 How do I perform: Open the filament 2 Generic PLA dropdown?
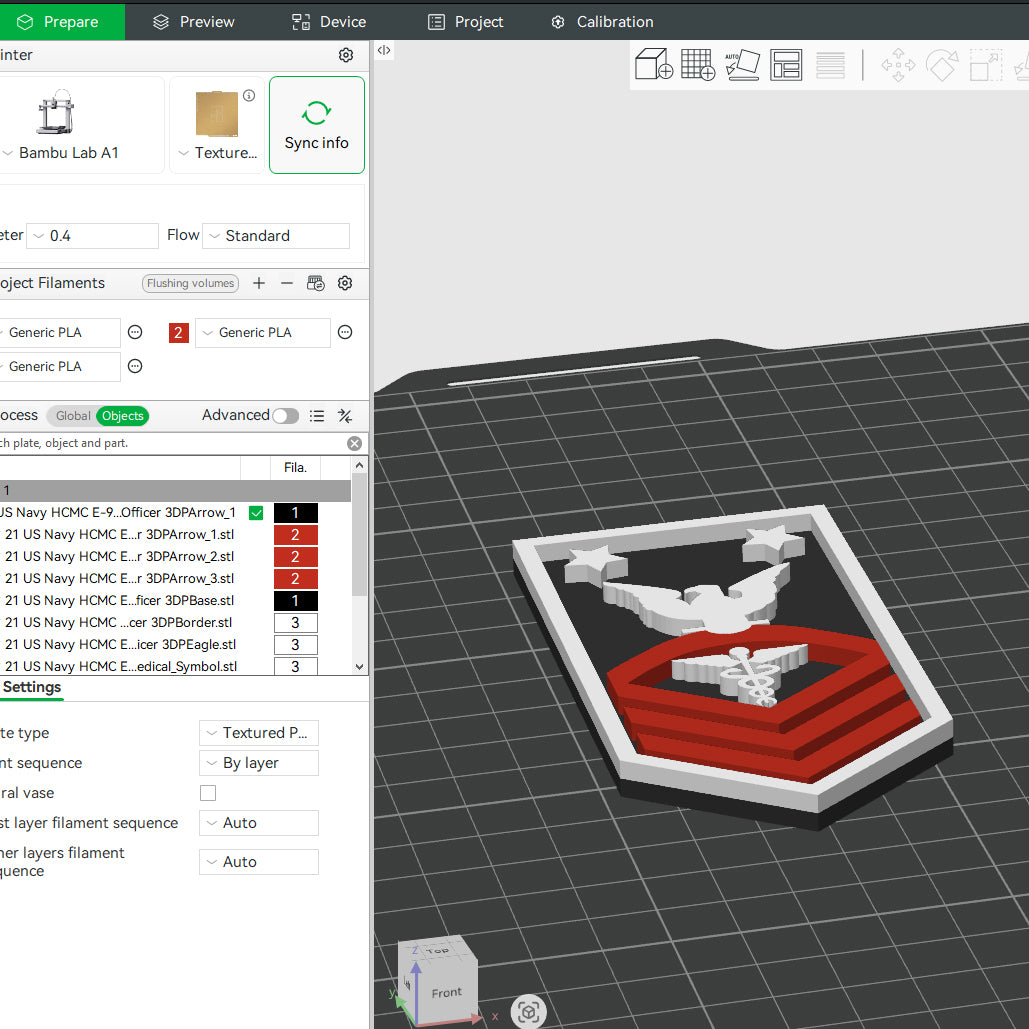(262, 333)
